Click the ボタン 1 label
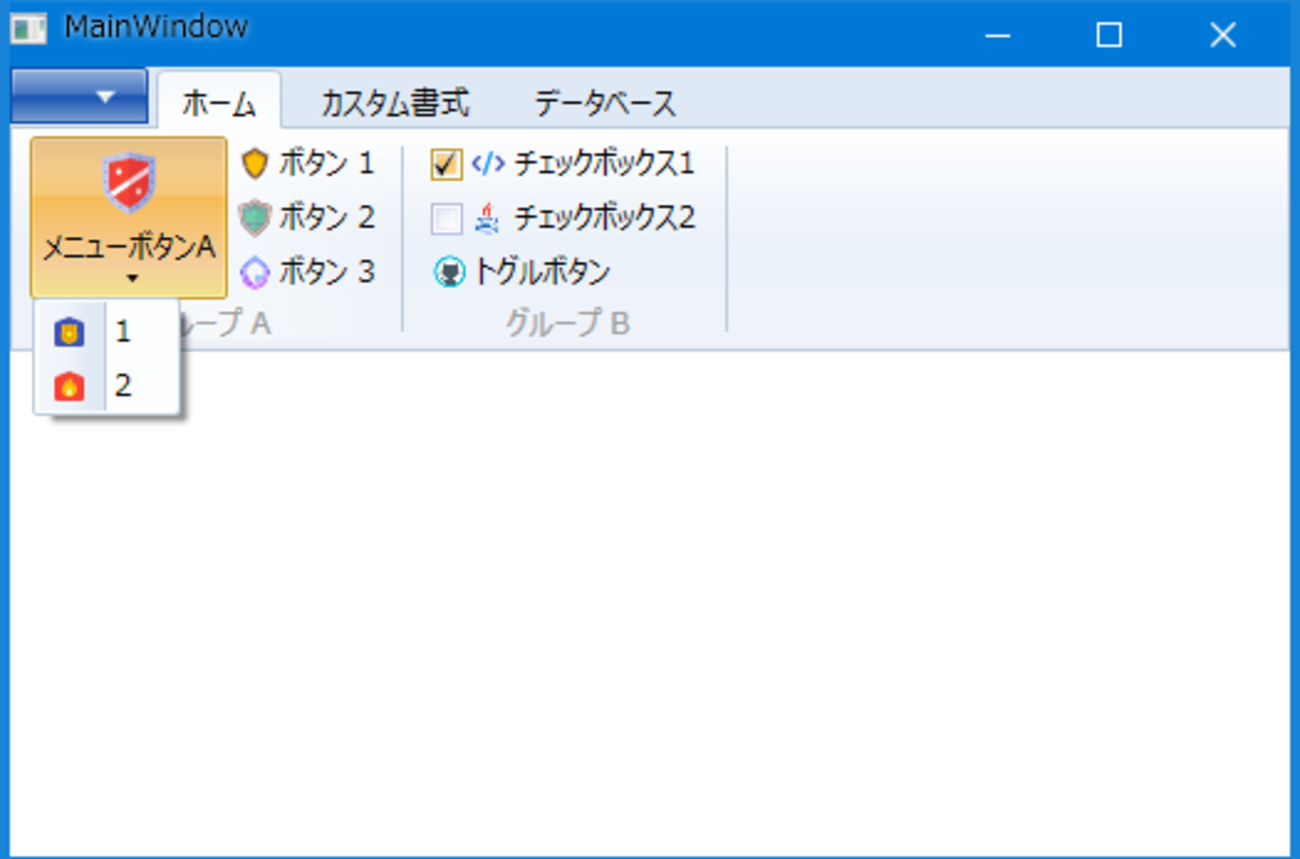Screen dimensions: 1300x859 point(327,163)
